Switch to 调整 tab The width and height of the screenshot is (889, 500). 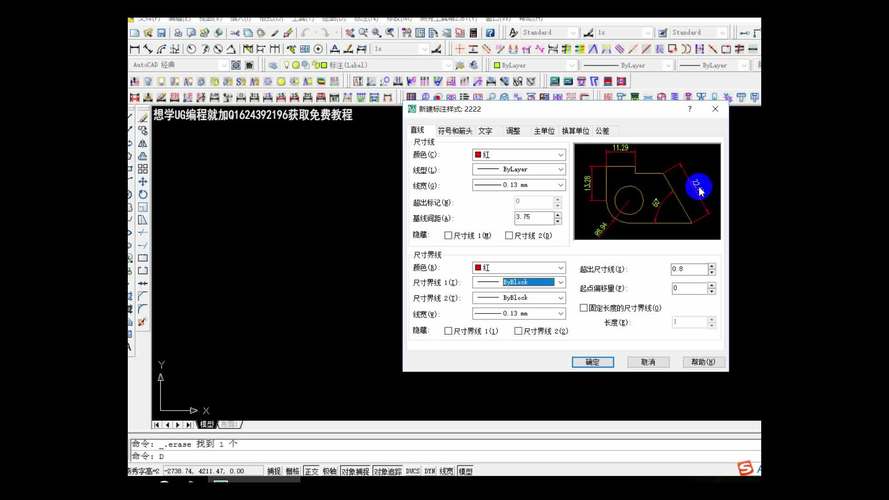click(x=513, y=131)
